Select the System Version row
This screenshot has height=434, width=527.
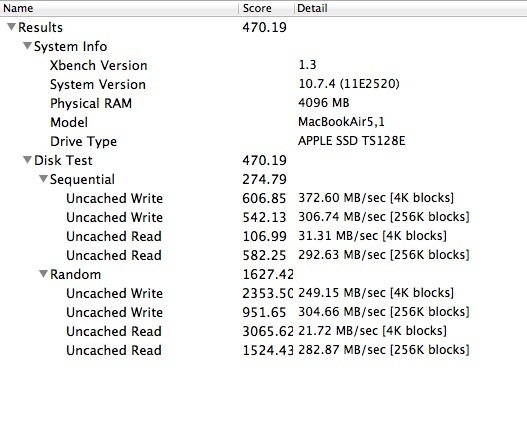tap(264, 84)
